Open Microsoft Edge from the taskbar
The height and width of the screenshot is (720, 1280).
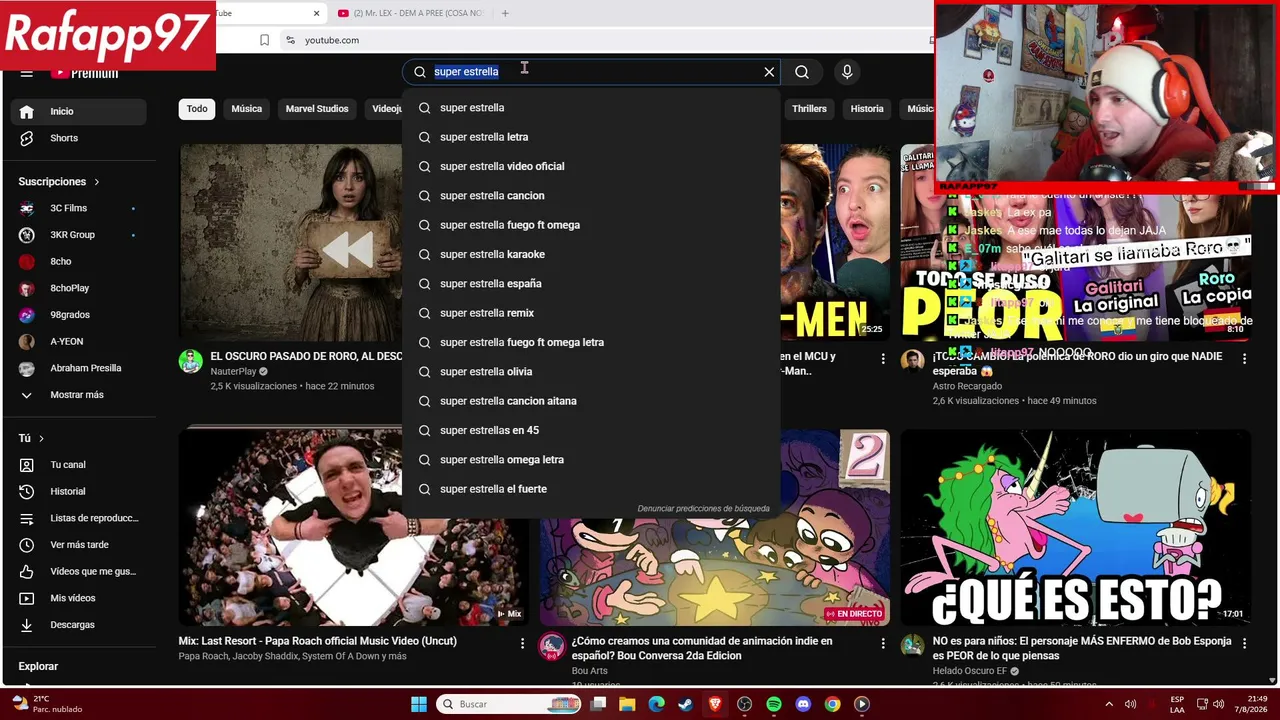(x=656, y=704)
